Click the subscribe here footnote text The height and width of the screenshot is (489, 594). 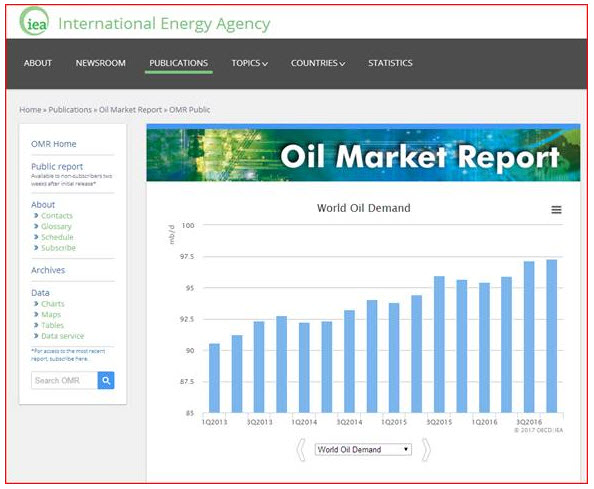[68, 359]
